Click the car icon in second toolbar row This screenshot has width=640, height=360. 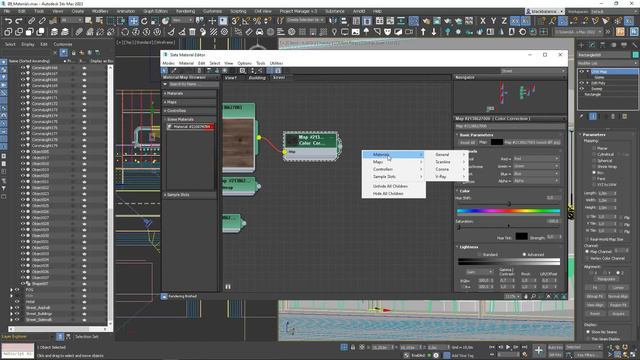pyautogui.click(x=260, y=31)
